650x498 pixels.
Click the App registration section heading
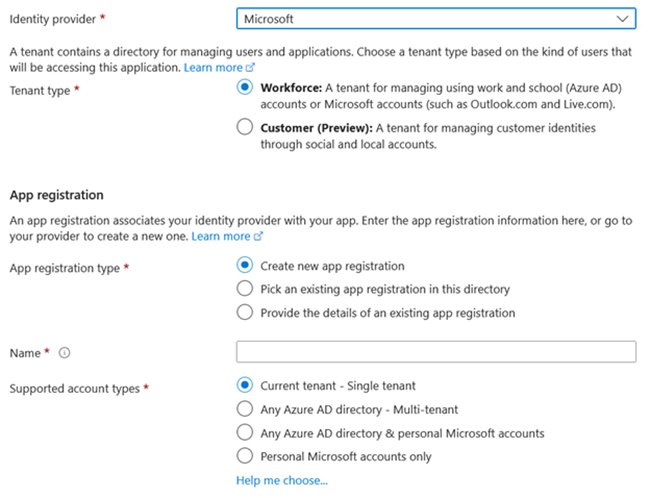[x=56, y=195]
